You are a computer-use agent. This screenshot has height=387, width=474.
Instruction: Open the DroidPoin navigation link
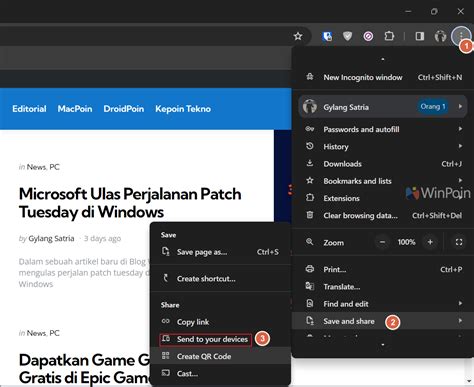click(124, 109)
